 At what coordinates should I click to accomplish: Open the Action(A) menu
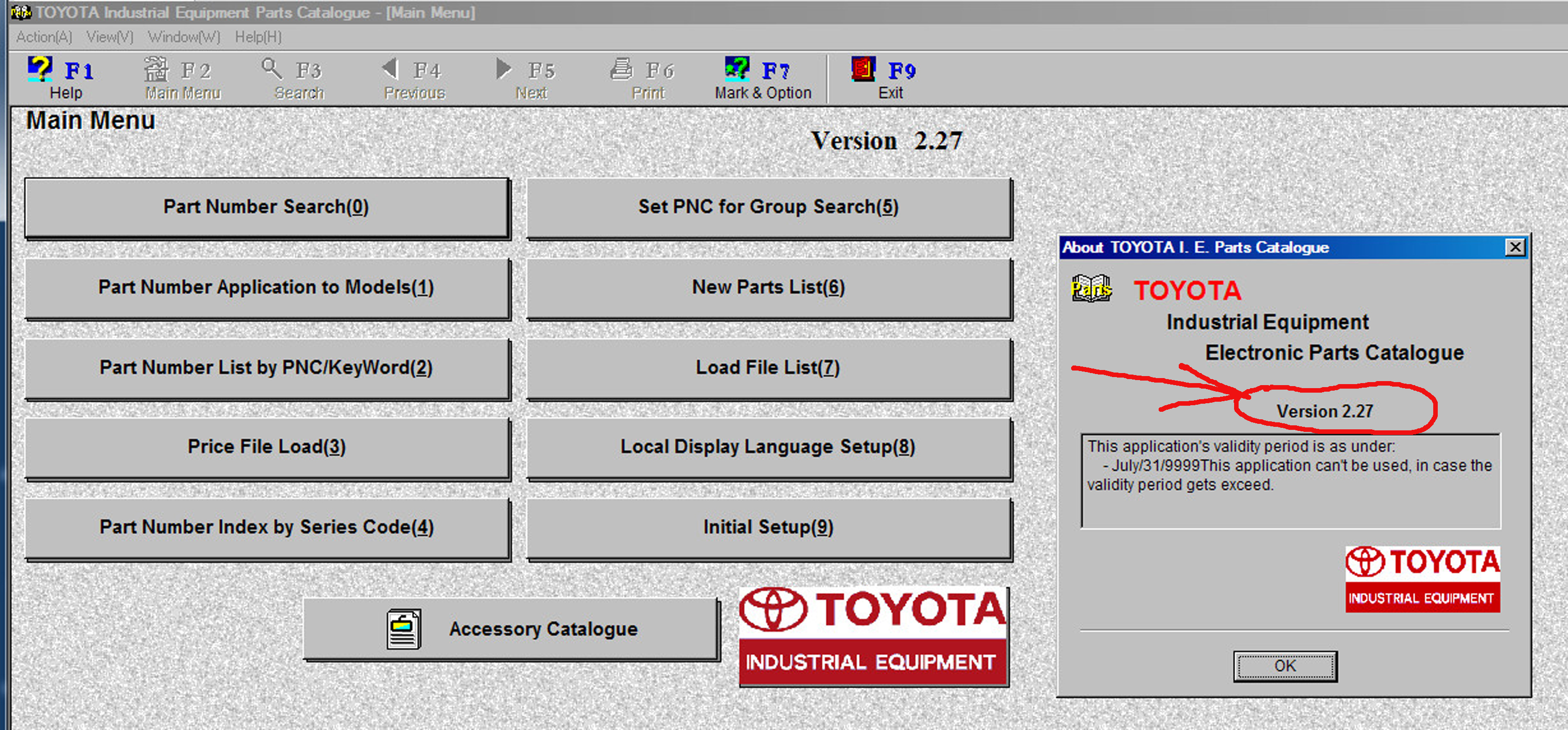[44, 37]
